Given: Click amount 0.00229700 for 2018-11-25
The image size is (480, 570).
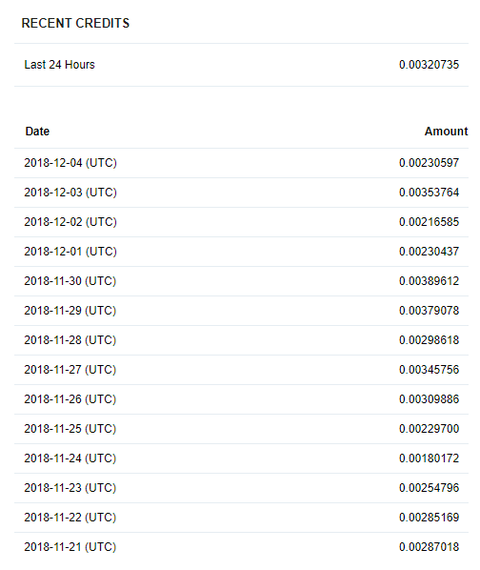Looking at the screenshot, I should pyautogui.click(x=429, y=429).
